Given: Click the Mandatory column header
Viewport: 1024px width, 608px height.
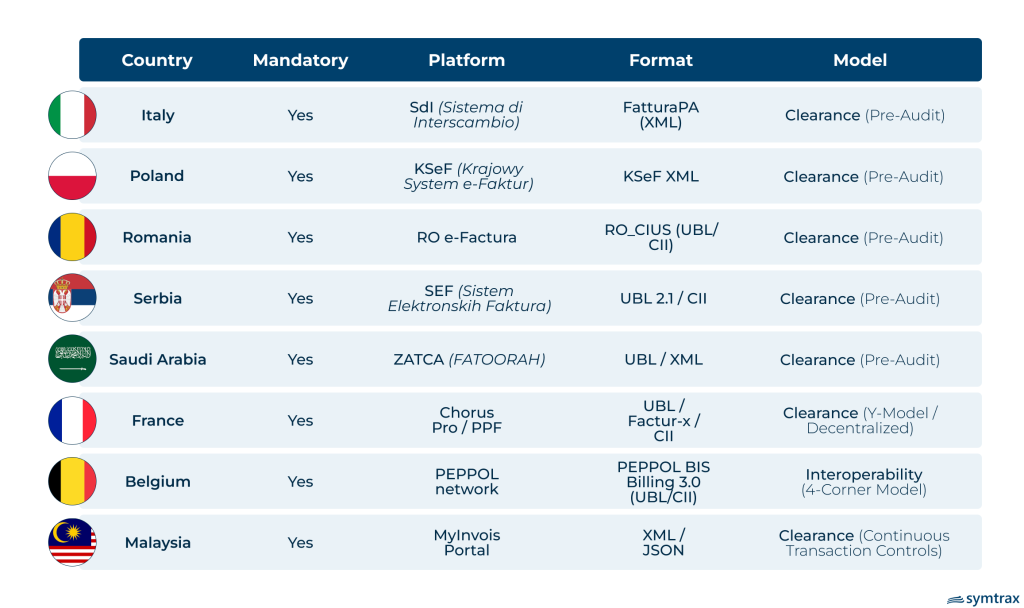Looking at the screenshot, I should 300,60.
